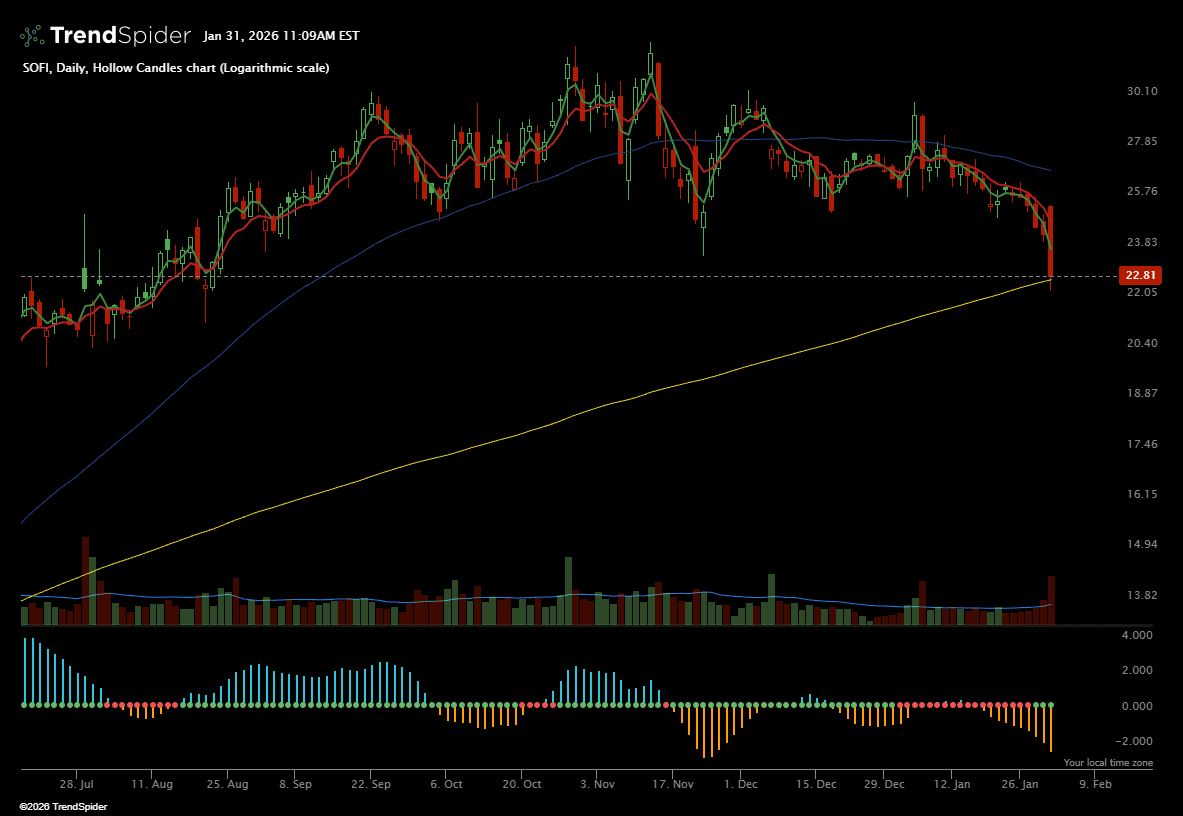
Task: Pick the 28. Jul date axis marker
Action: click(76, 785)
